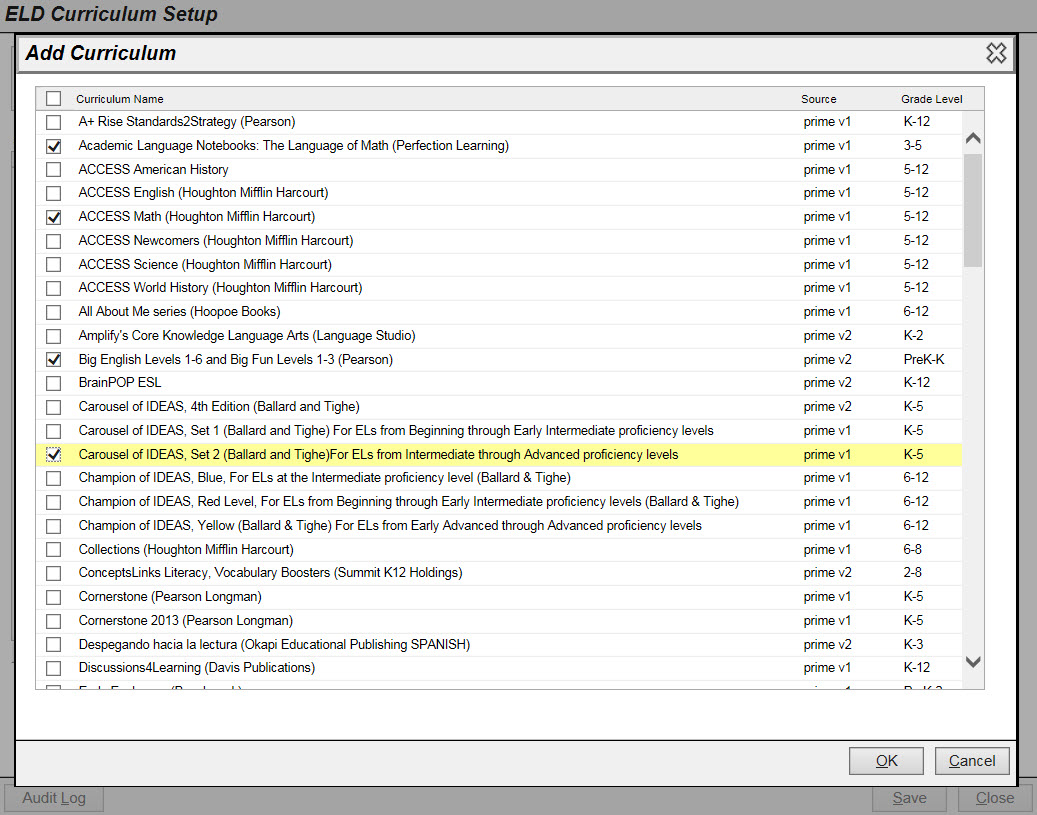Click the Save button in ELD Curriculum Setup
The image size is (1037, 815).
click(x=910, y=798)
